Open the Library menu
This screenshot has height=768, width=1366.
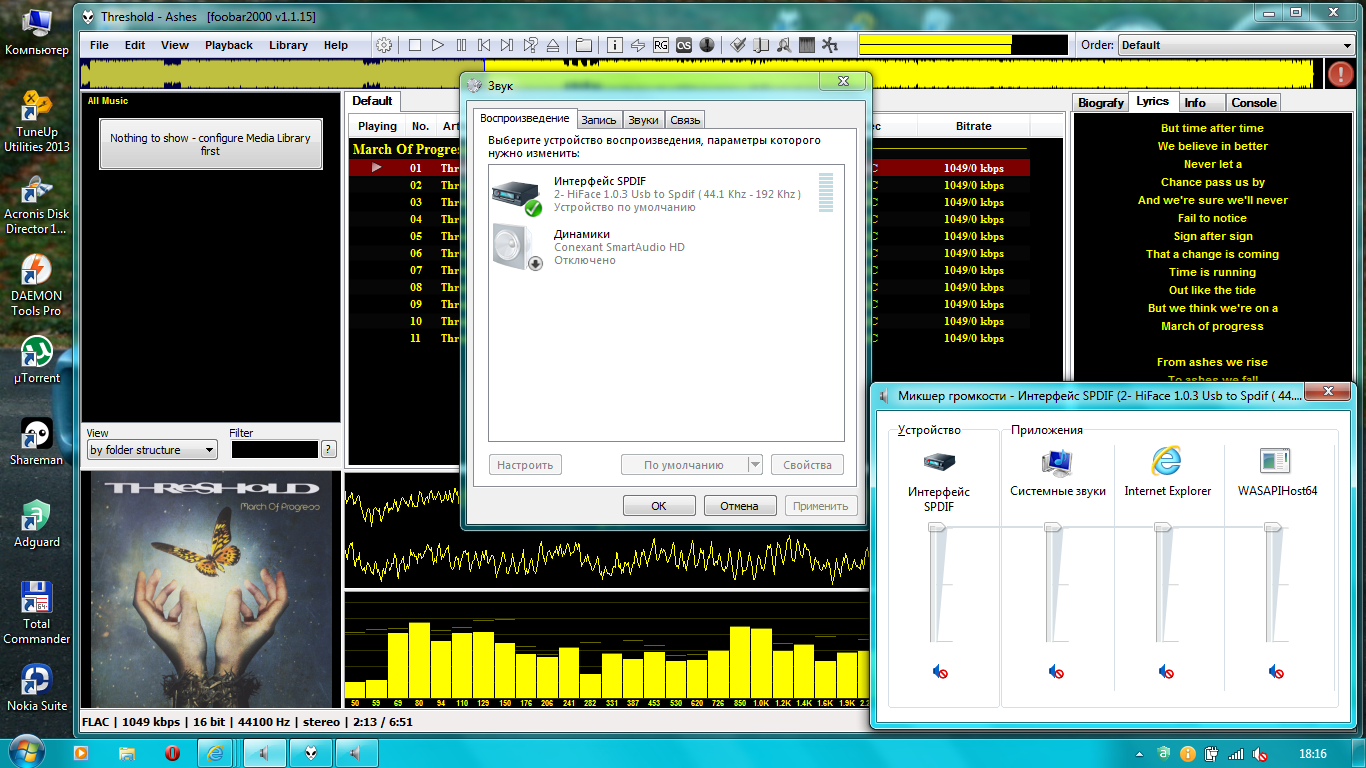288,45
